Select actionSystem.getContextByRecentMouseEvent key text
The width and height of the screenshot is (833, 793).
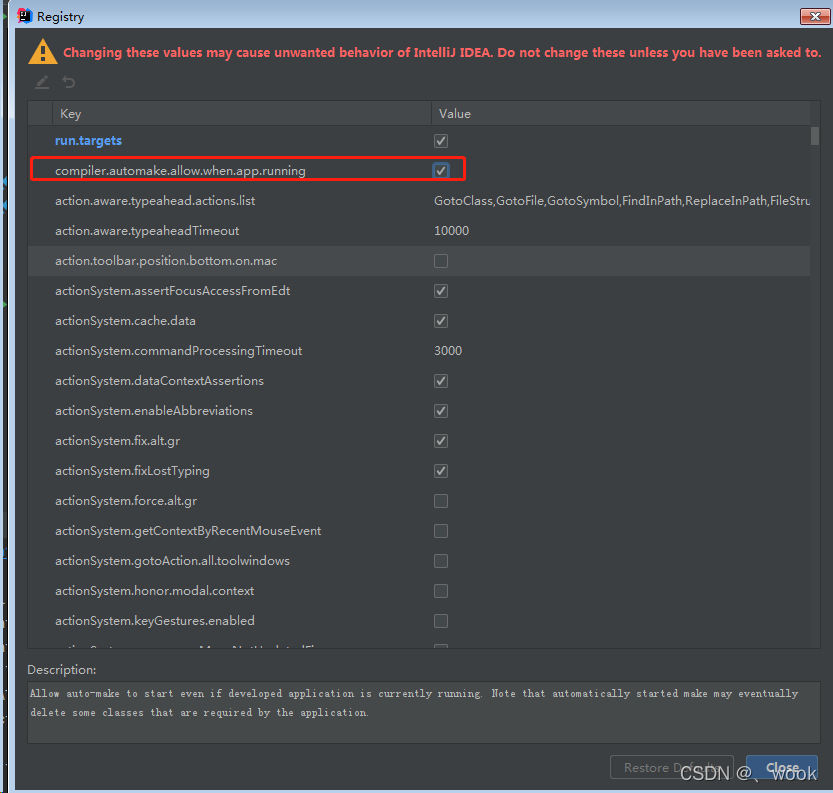point(188,531)
